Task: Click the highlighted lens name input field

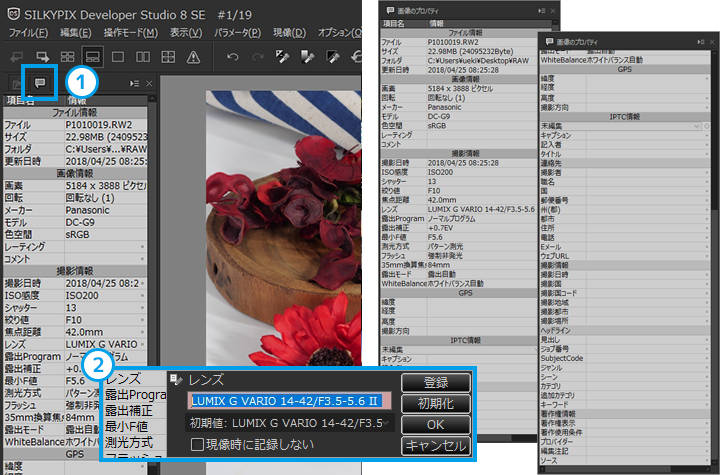Action: point(289,401)
